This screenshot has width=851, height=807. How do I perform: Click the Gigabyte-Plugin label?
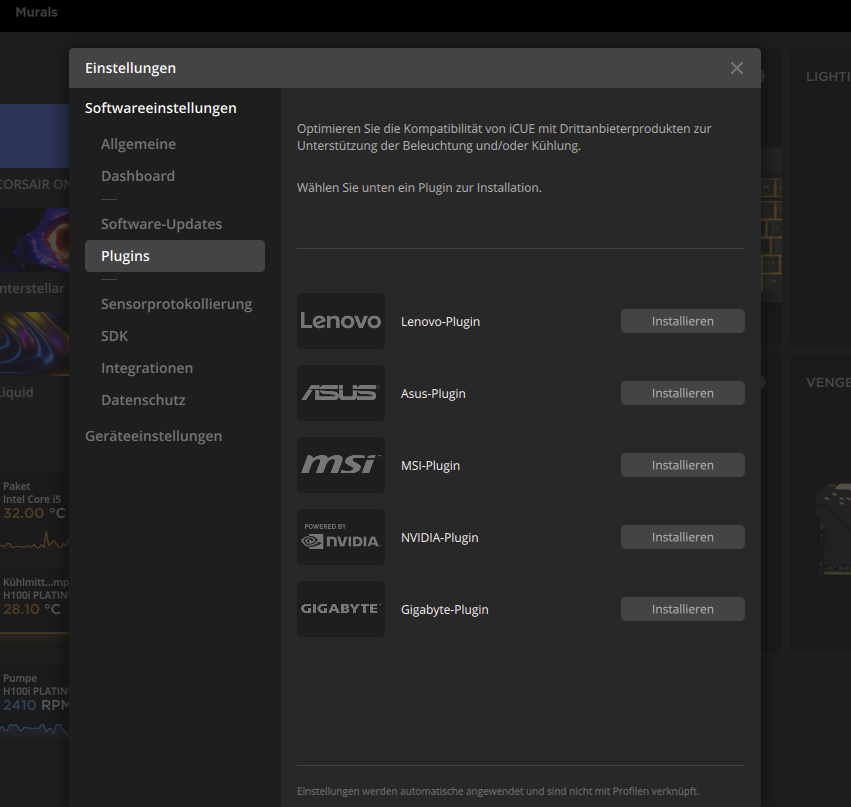tap(444, 609)
